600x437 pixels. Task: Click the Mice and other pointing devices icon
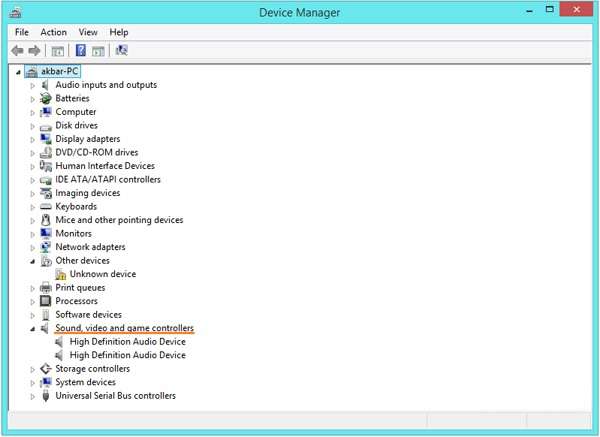(x=46, y=220)
